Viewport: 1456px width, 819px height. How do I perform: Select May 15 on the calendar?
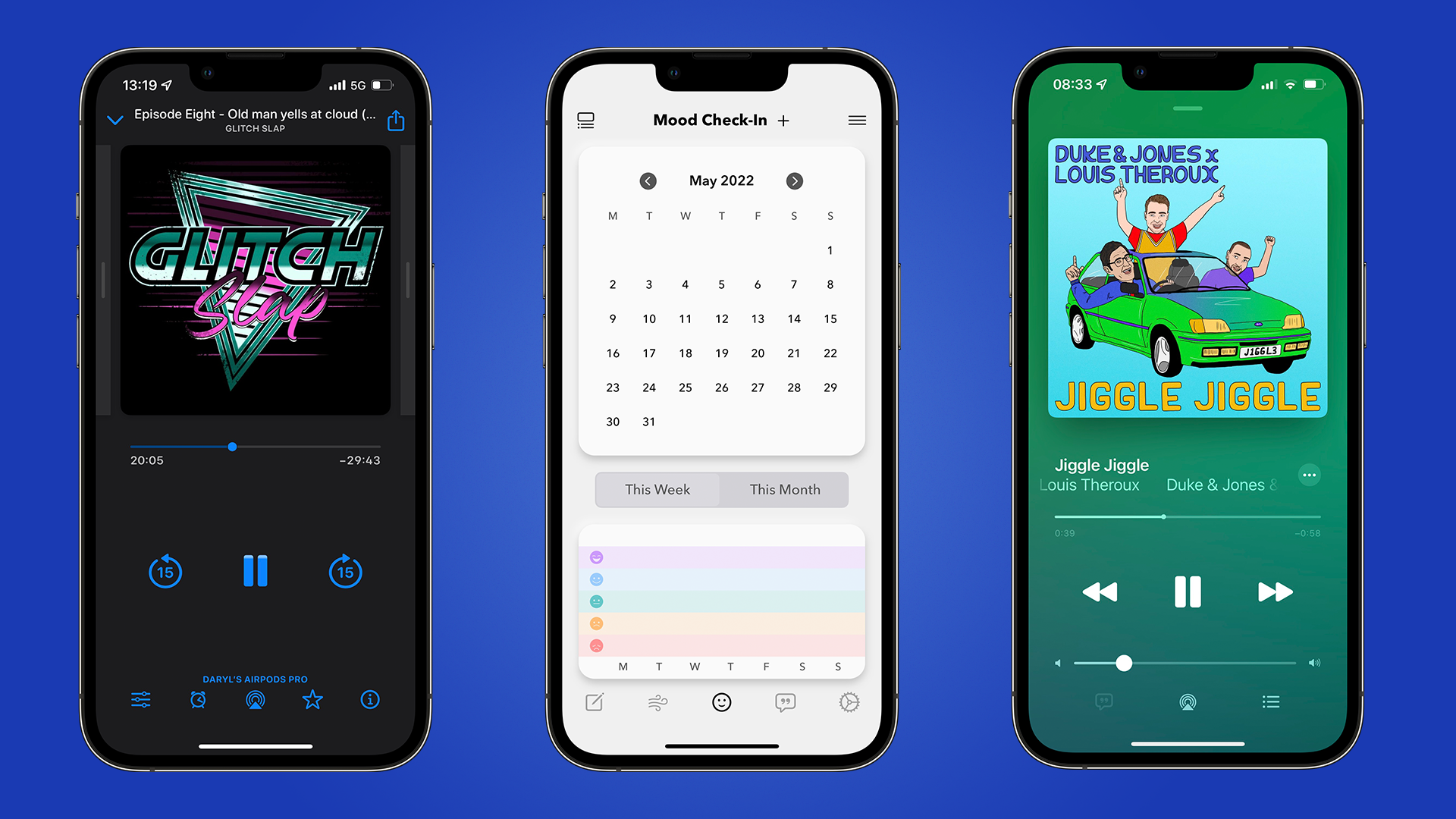click(x=829, y=319)
